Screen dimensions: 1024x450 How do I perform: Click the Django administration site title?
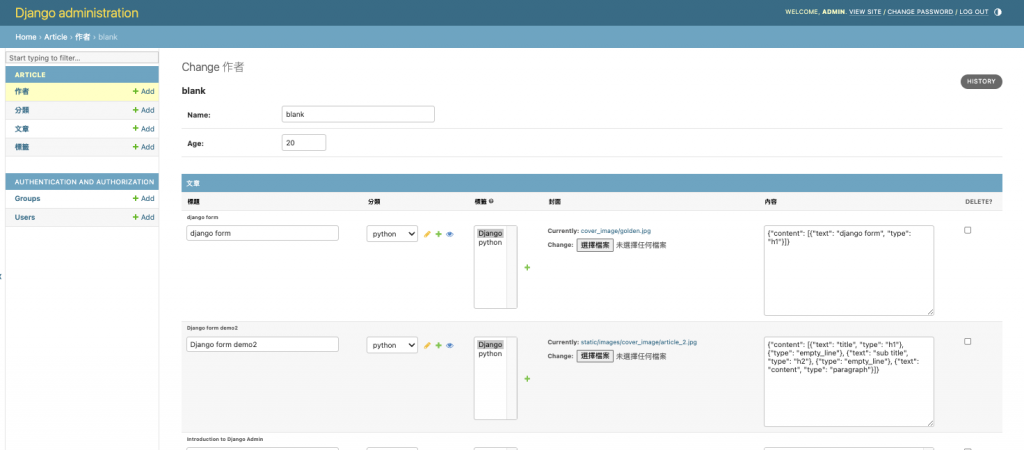77,13
